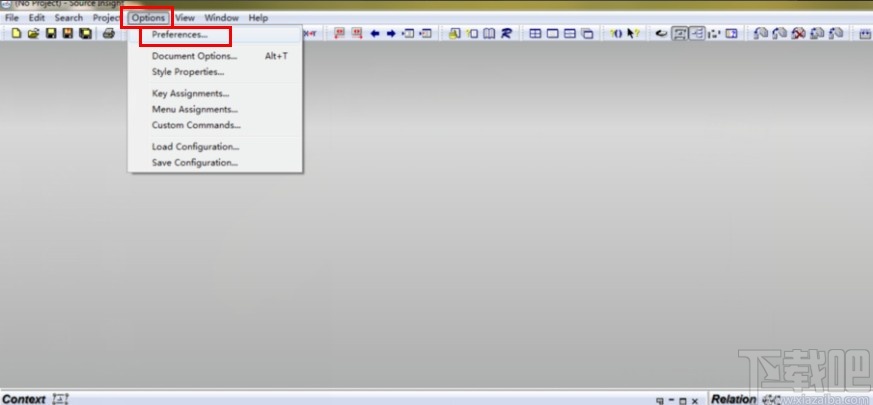Screen dimensions: 873x405
Task: Click the Save All stacked floppies icon
Action: (x=85, y=33)
